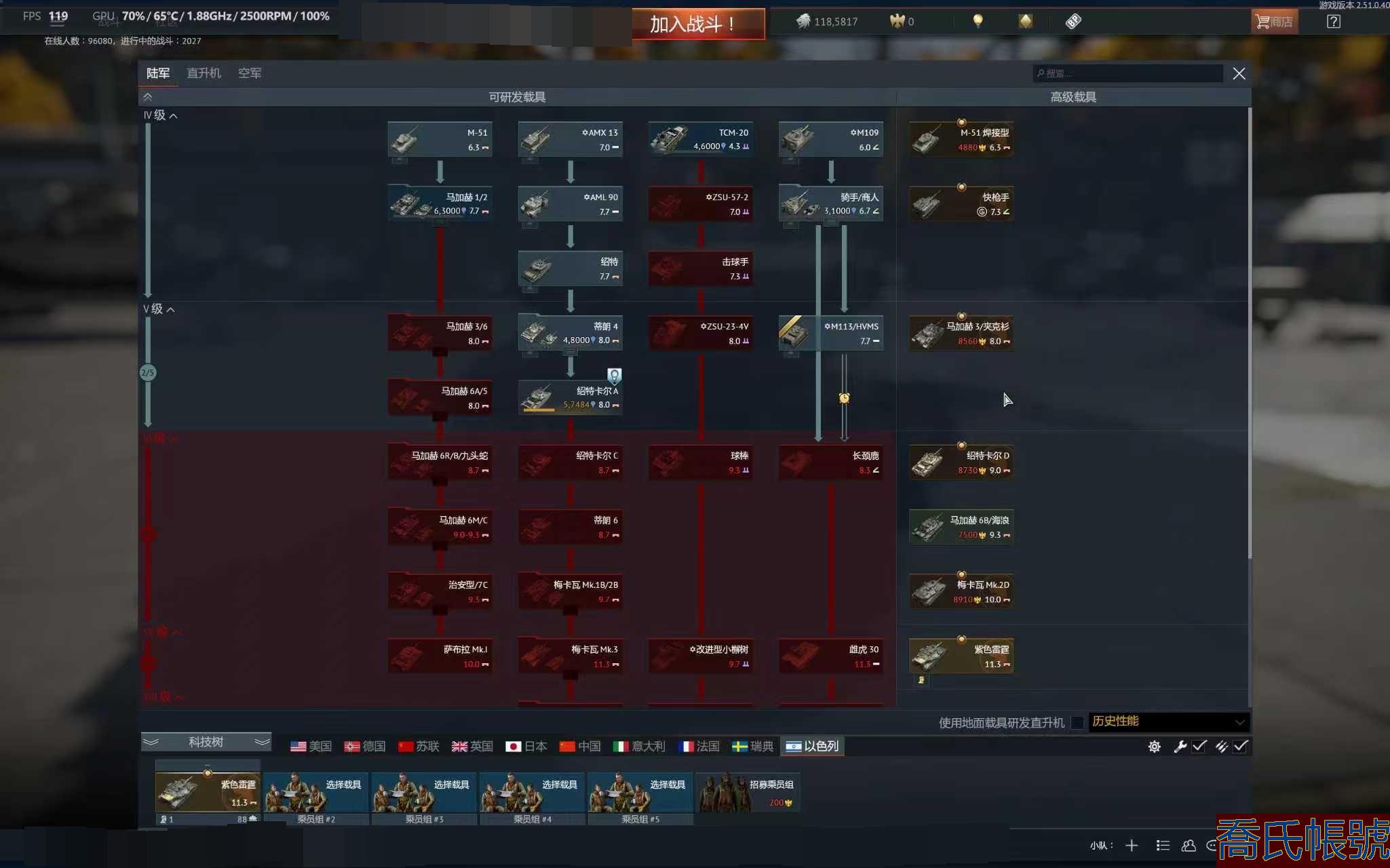The width and height of the screenshot is (1390, 868).
Task: Toggle the auto-refill ammo checkbox
Action: pyautogui.click(x=1241, y=747)
